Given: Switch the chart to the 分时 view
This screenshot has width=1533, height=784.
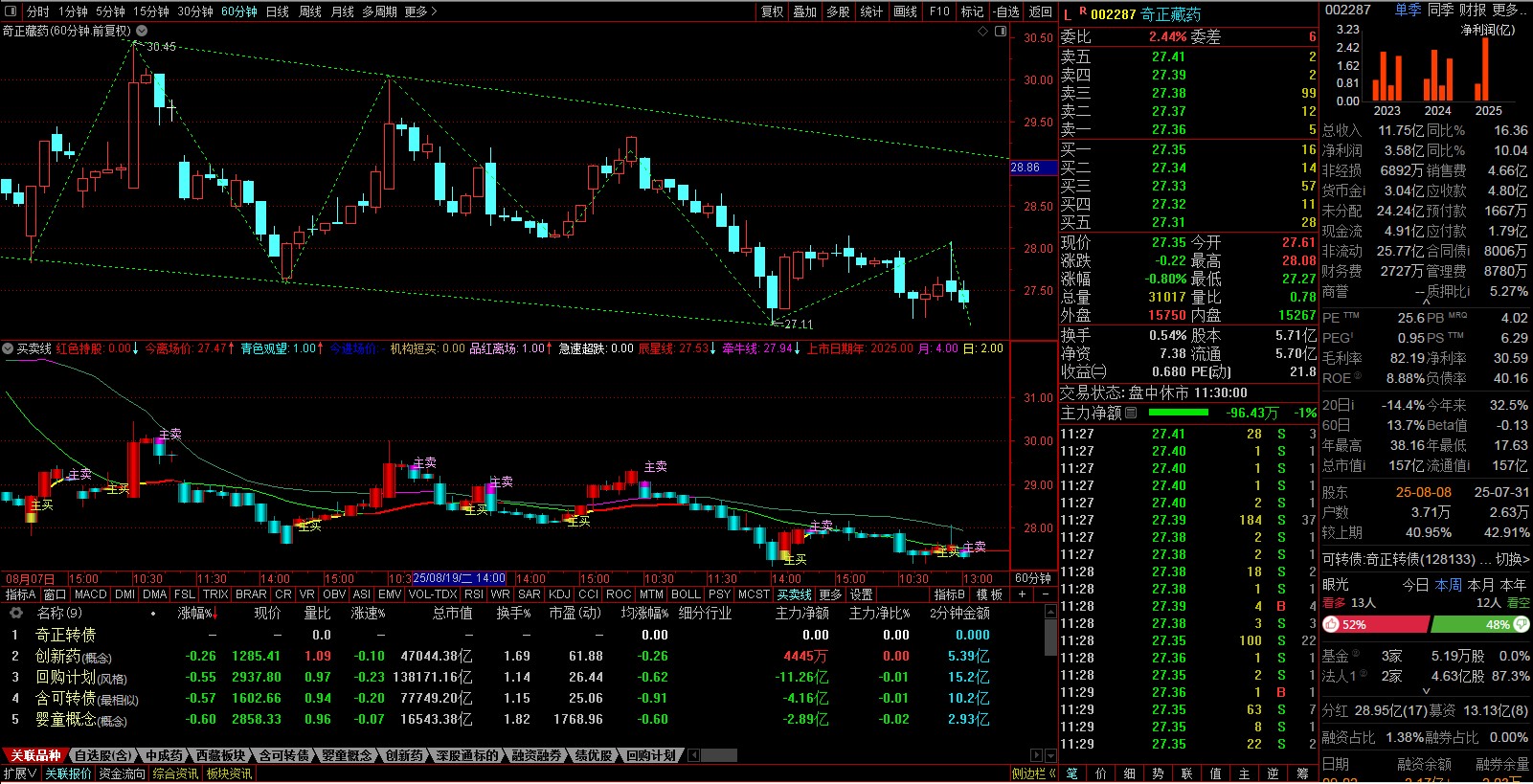Looking at the screenshot, I should [37, 11].
